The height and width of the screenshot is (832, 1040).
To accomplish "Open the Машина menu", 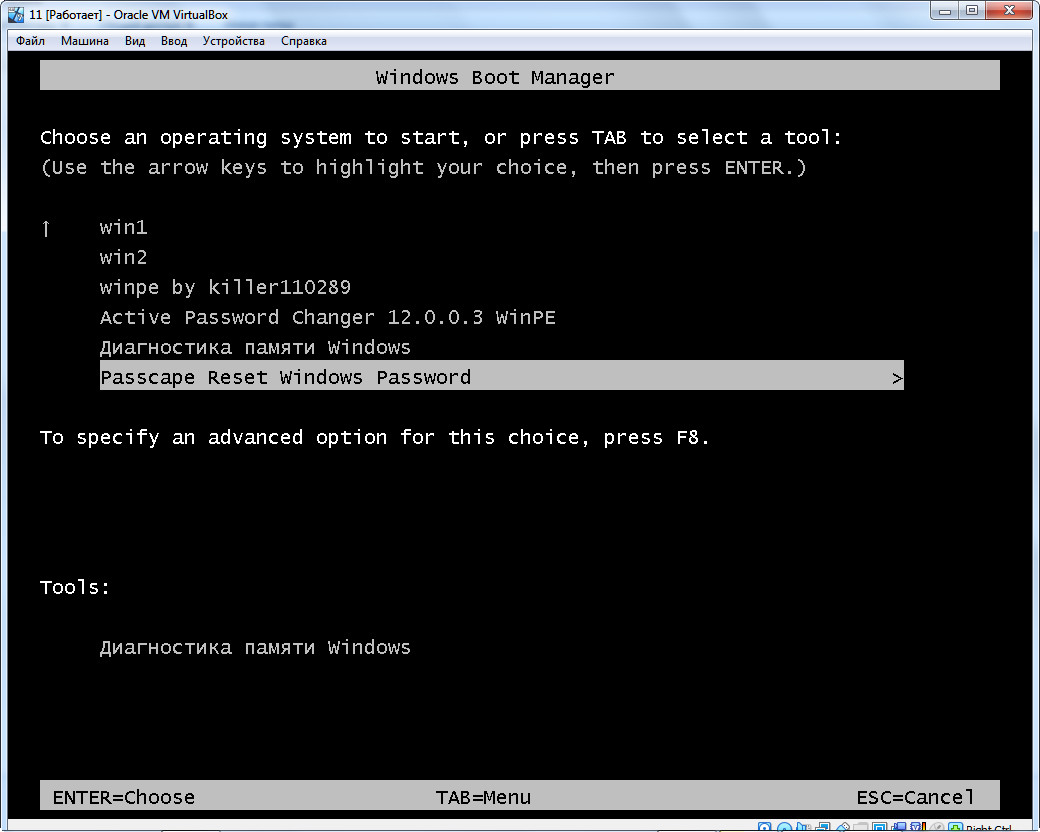I will (84, 41).
